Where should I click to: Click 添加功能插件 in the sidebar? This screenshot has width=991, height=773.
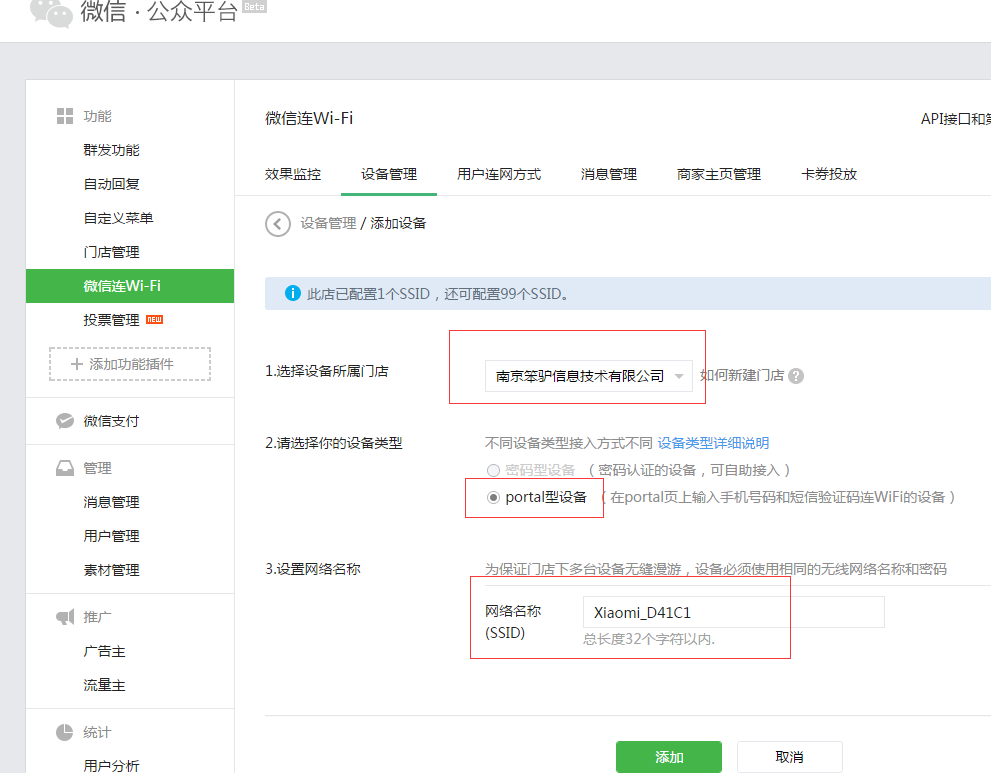(x=130, y=364)
